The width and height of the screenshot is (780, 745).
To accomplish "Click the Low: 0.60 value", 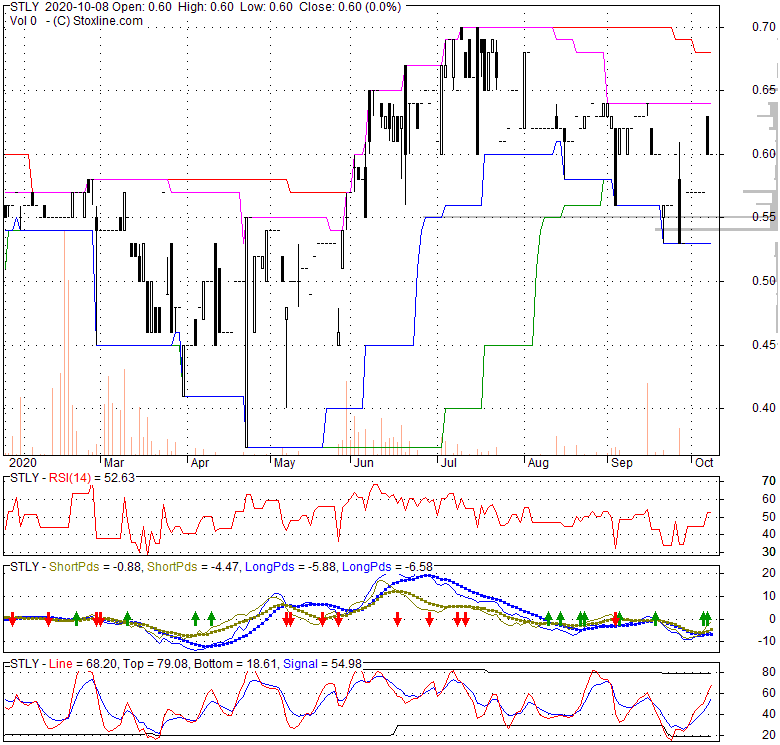I will tap(266, 7).
